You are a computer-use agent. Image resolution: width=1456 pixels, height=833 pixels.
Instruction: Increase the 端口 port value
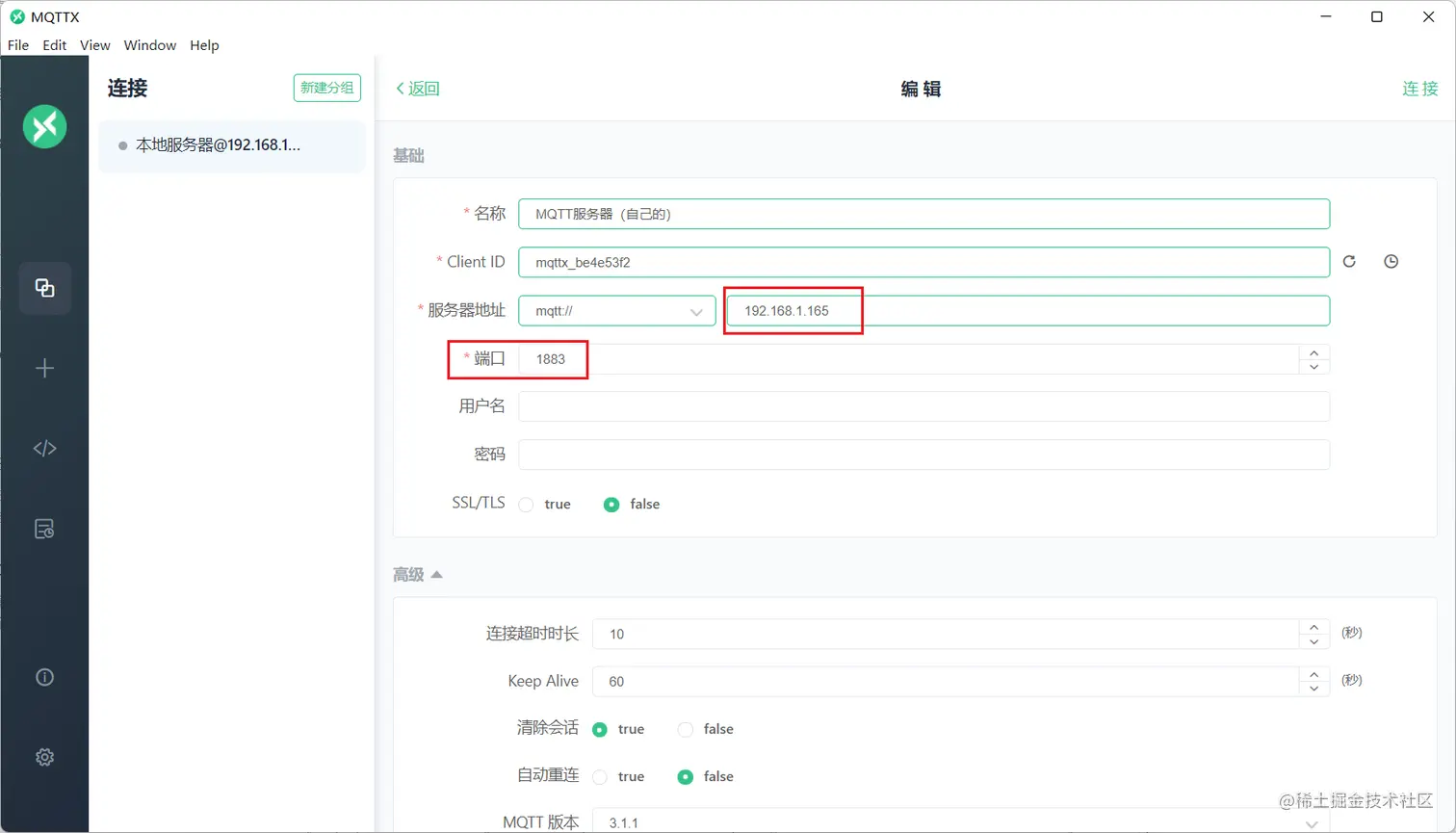(x=1314, y=352)
